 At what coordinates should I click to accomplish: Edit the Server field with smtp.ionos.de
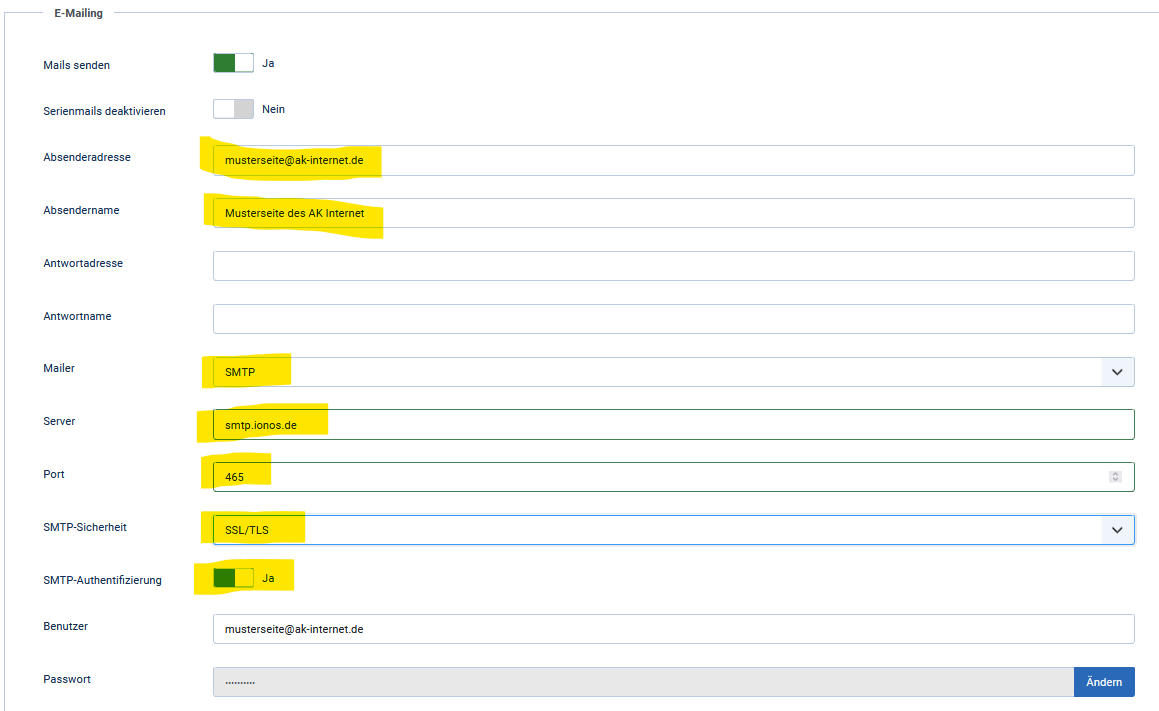pyautogui.click(x=673, y=424)
